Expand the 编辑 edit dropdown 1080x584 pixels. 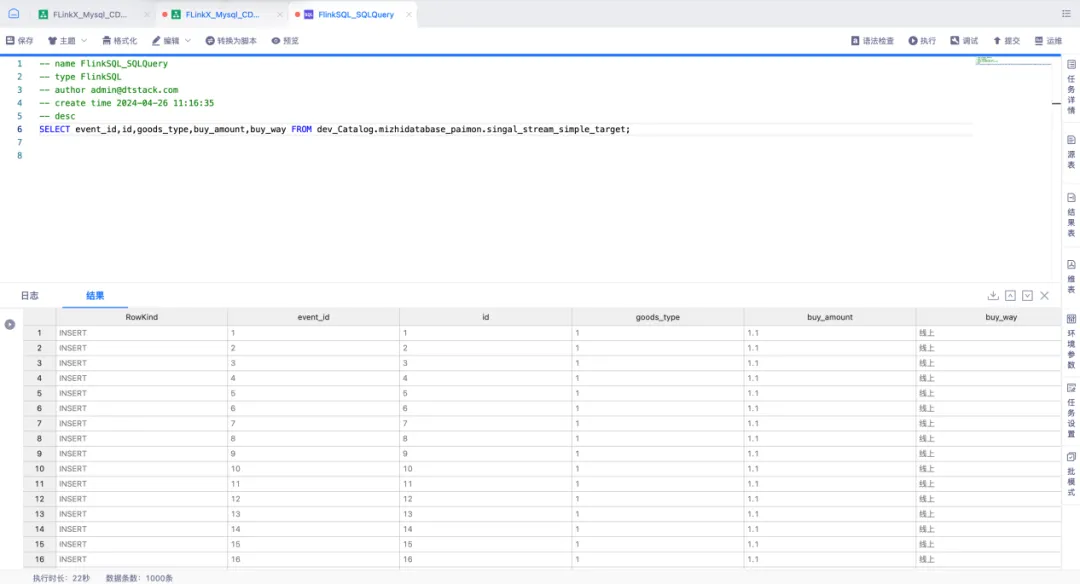(x=171, y=41)
